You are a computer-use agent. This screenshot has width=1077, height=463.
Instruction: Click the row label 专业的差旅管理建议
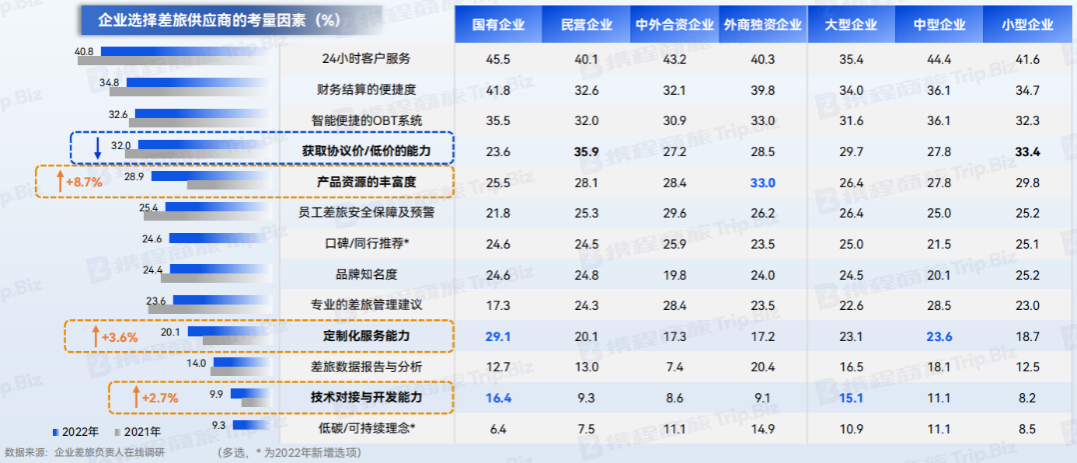point(366,305)
